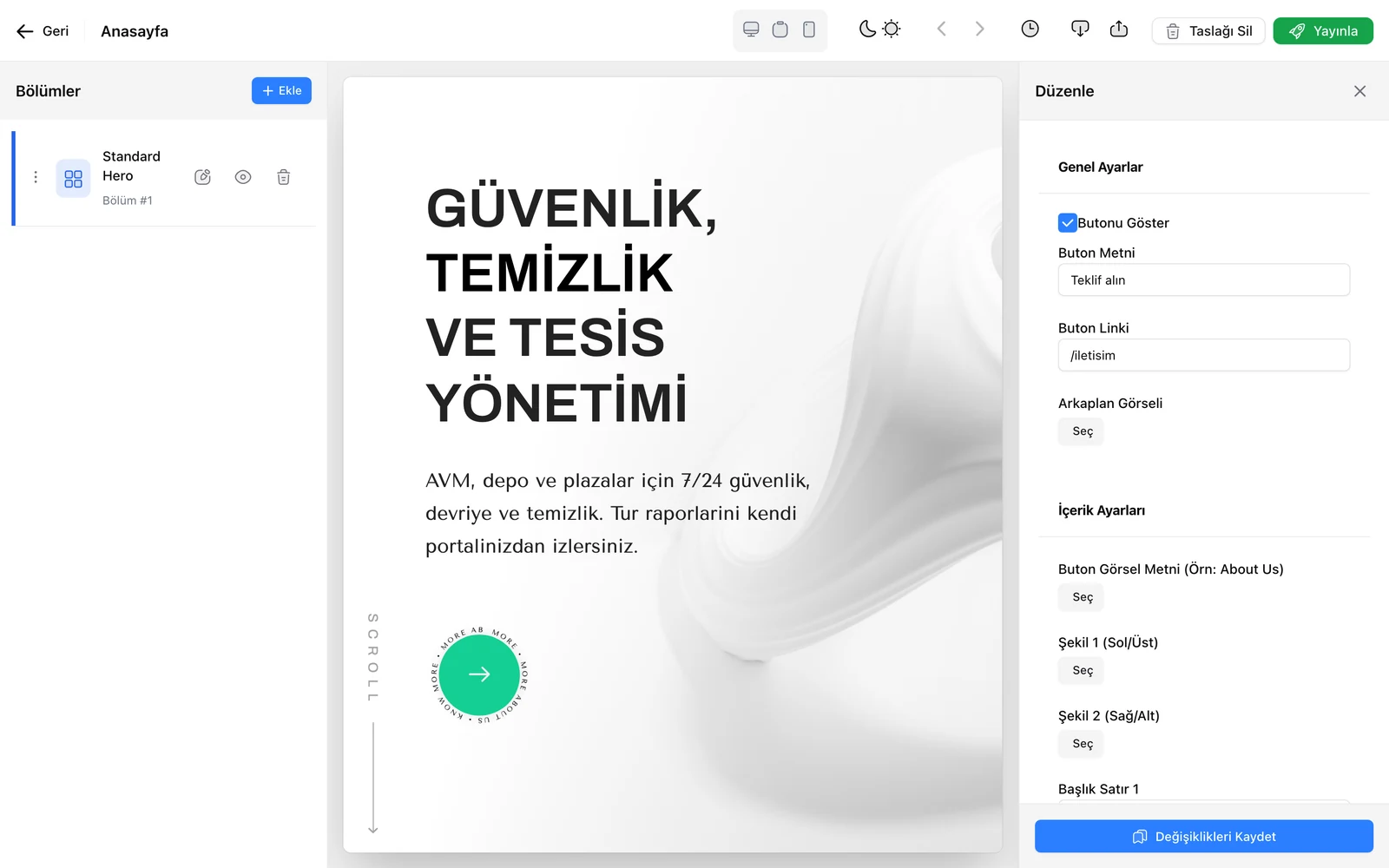Click the undo left chevron

coord(941,30)
